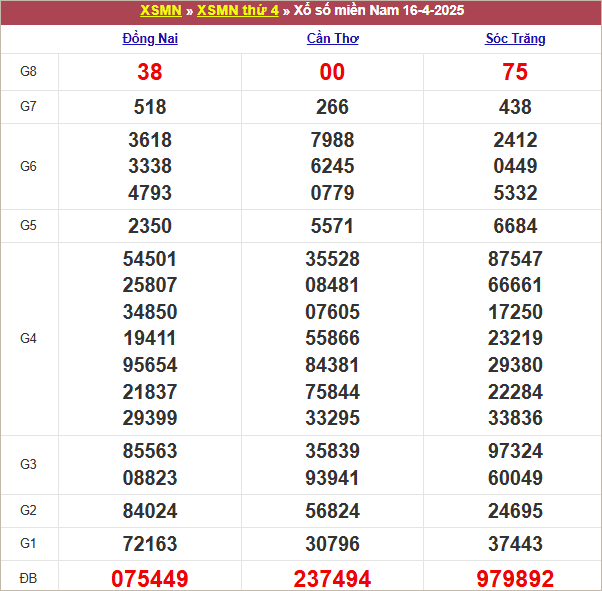This screenshot has width=602, height=591.
Task: Click G6 number 7988
Action: click(332, 140)
